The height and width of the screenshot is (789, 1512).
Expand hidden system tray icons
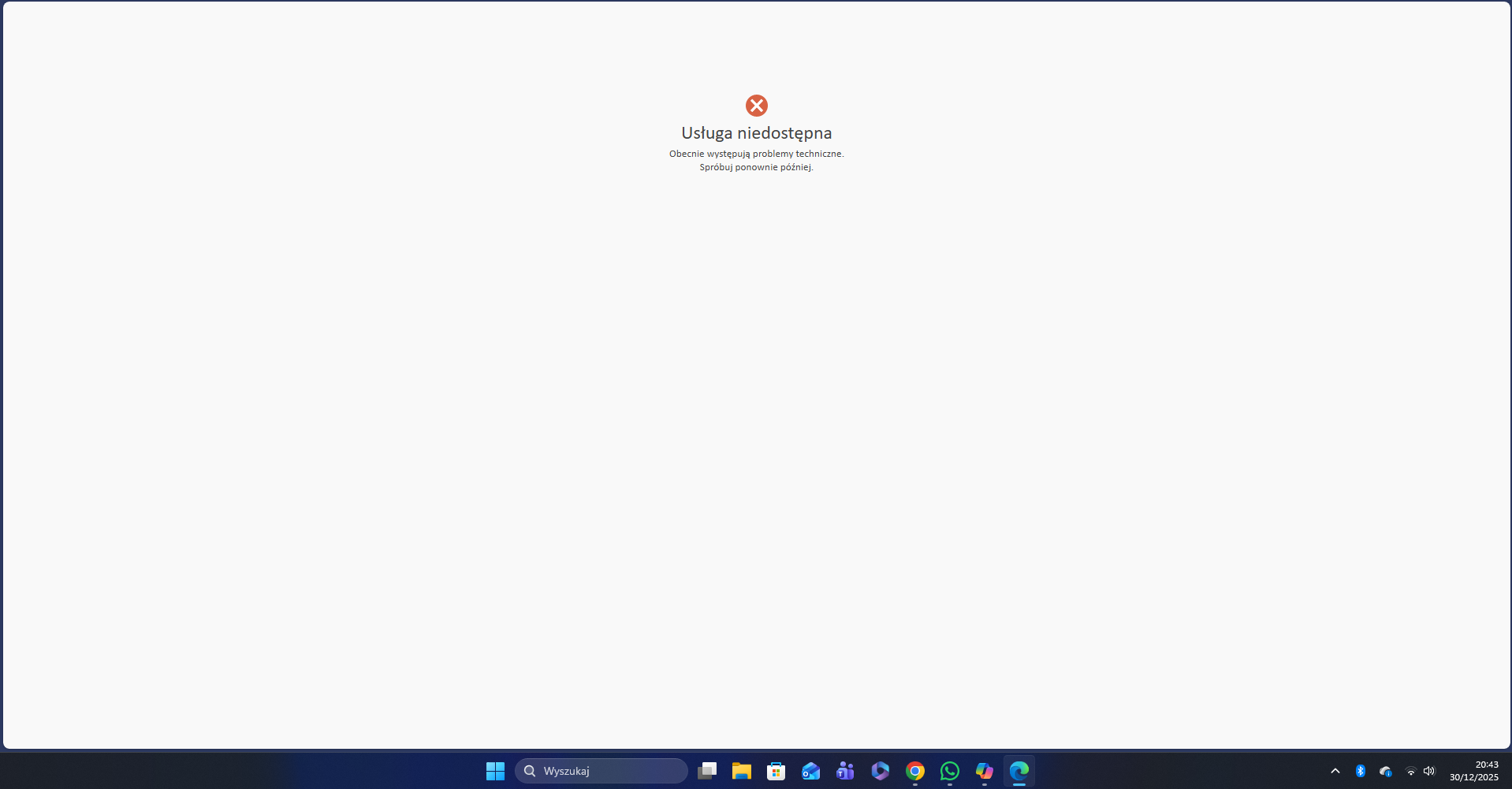pos(1335,771)
